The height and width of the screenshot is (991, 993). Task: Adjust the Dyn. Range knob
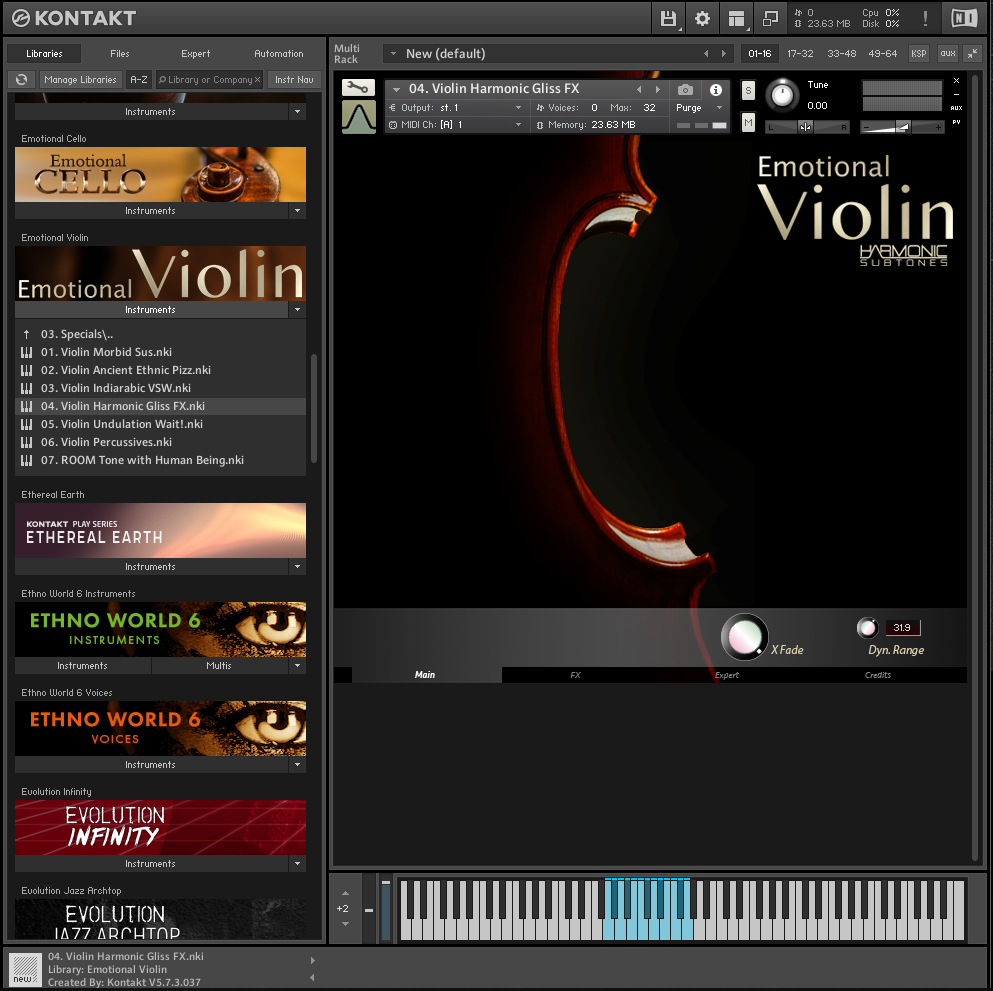pyautogui.click(x=867, y=628)
